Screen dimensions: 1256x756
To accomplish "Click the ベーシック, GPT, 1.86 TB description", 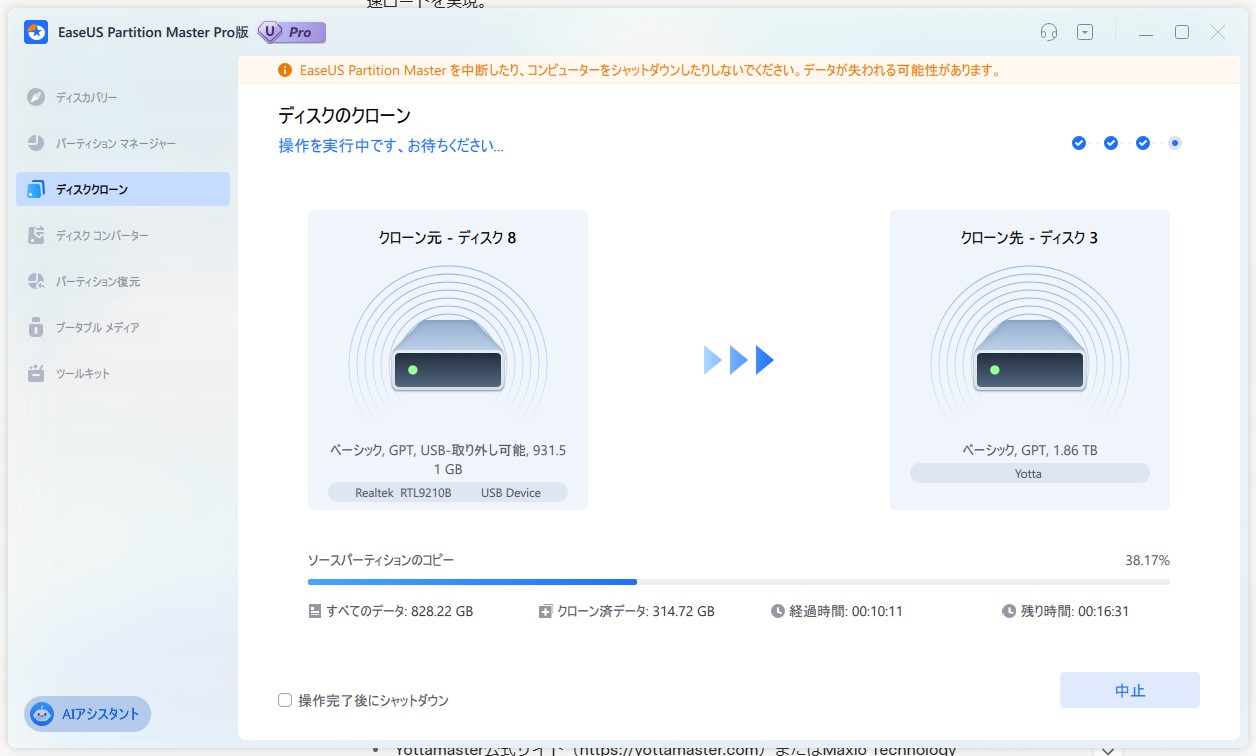I will (1030, 451).
